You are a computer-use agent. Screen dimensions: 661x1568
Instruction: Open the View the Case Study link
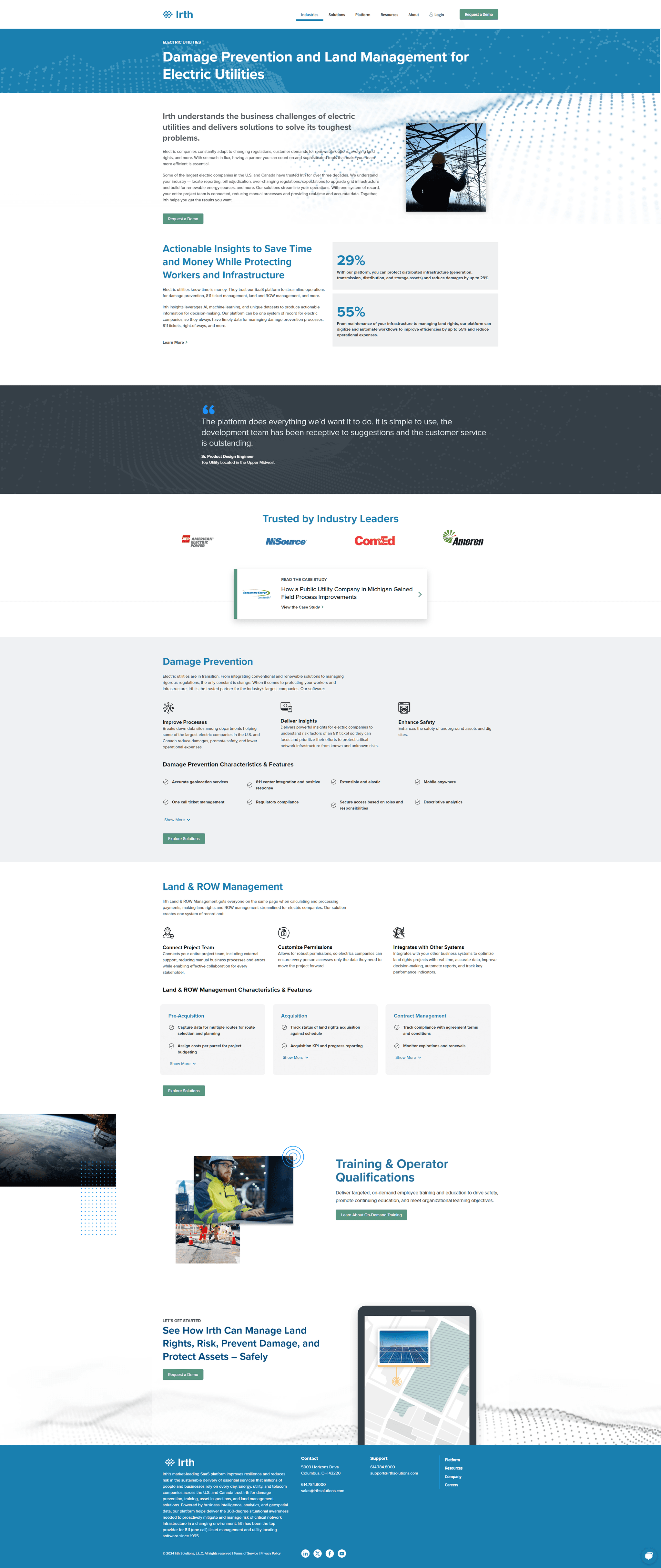point(302,607)
